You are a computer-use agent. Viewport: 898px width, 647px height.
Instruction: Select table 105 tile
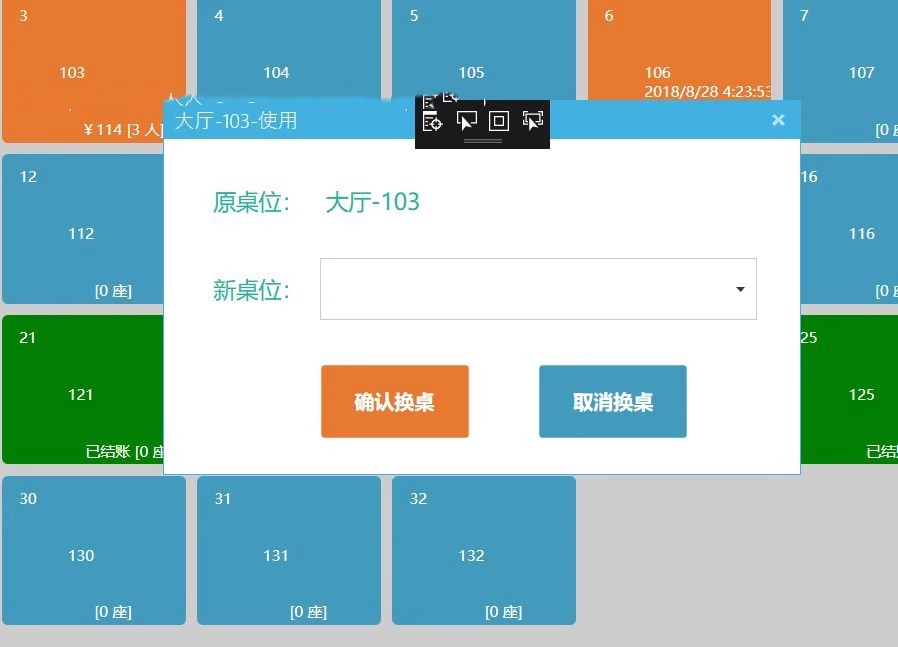coord(484,49)
